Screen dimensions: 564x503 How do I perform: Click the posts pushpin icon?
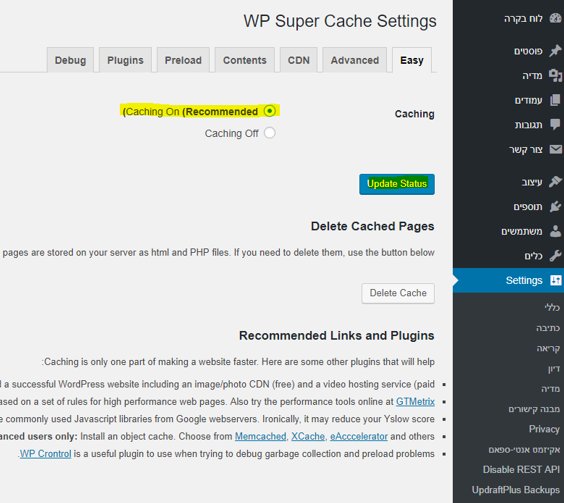pos(555,51)
